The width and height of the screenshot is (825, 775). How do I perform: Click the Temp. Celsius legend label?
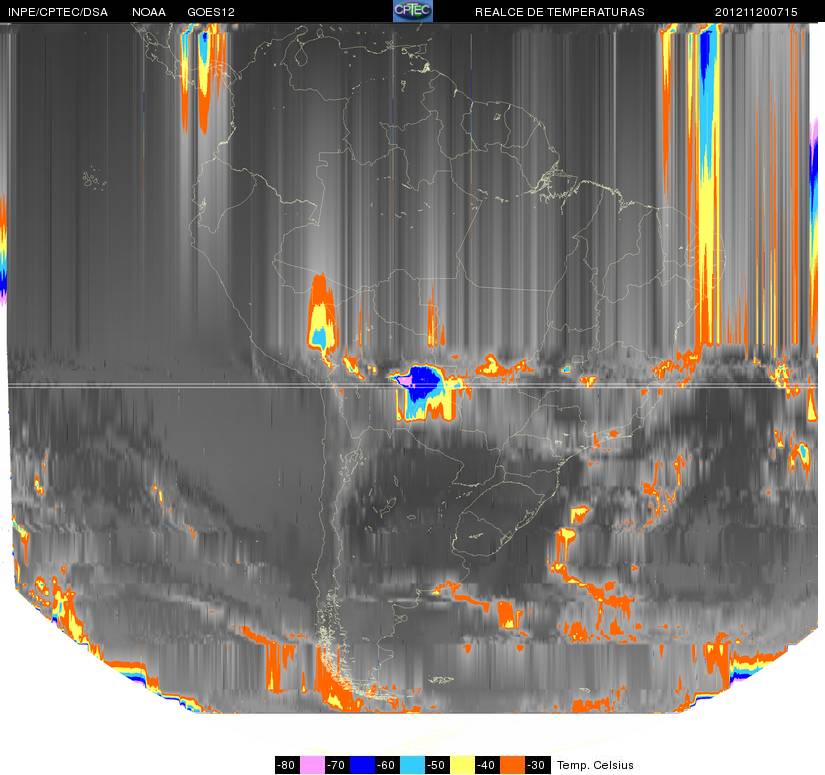595,765
